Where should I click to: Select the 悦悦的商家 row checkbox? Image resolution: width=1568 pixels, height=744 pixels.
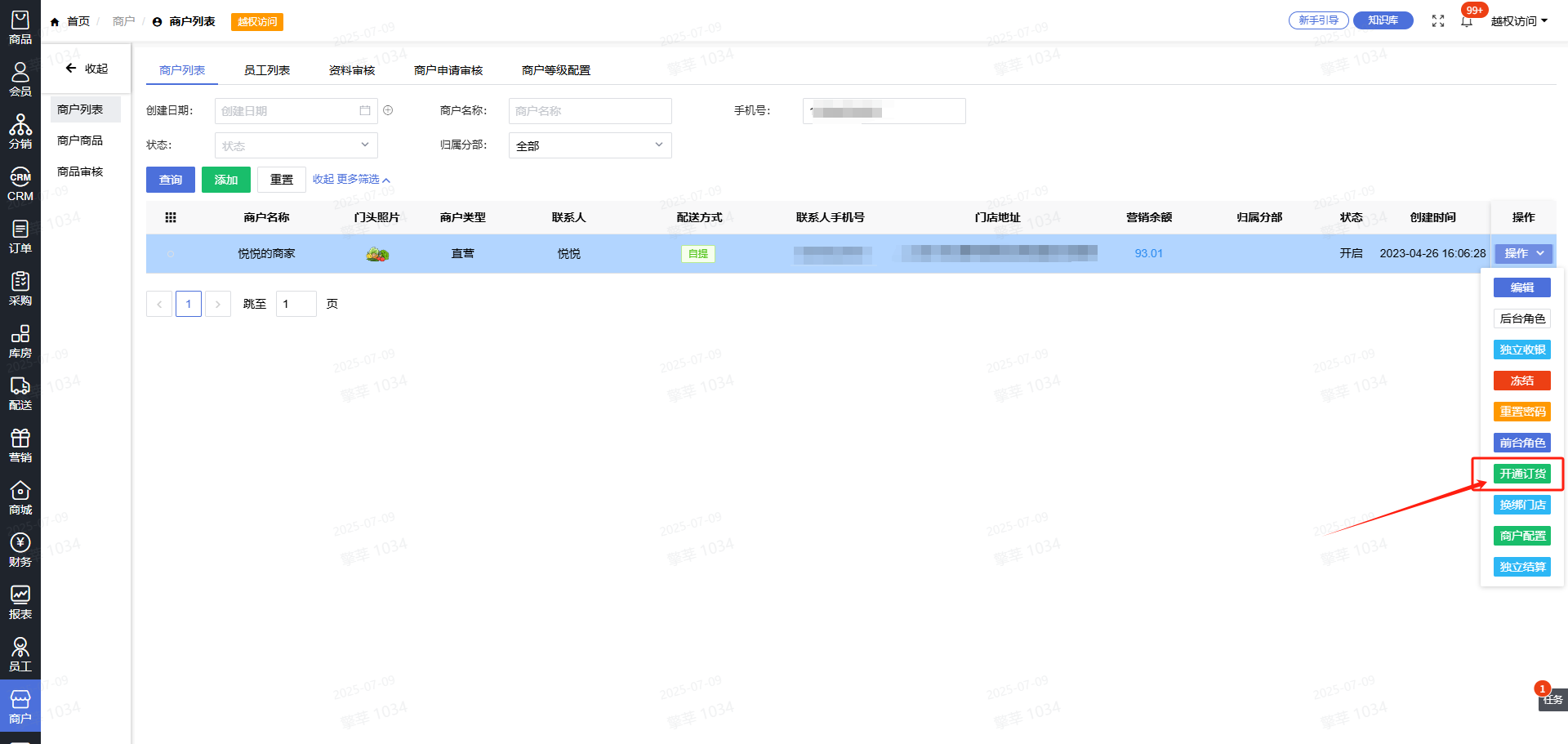point(171,254)
